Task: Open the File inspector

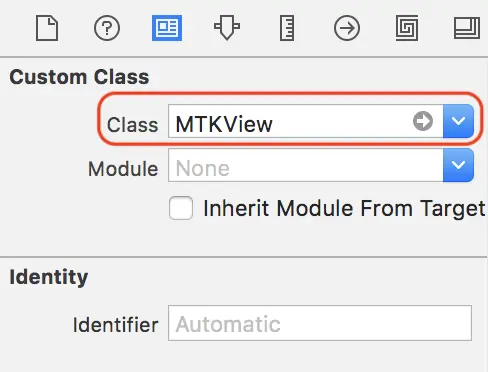Action: click(x=47, y=28)
